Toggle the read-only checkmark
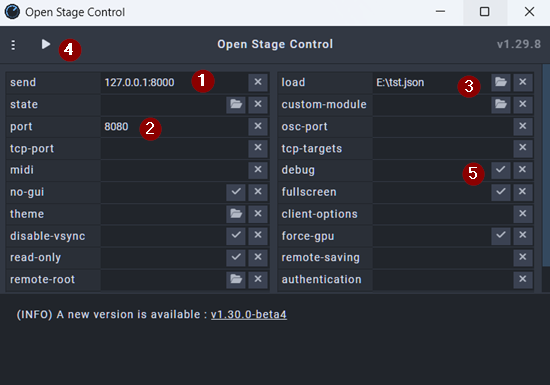550x385 pixels. click(236, 257)
